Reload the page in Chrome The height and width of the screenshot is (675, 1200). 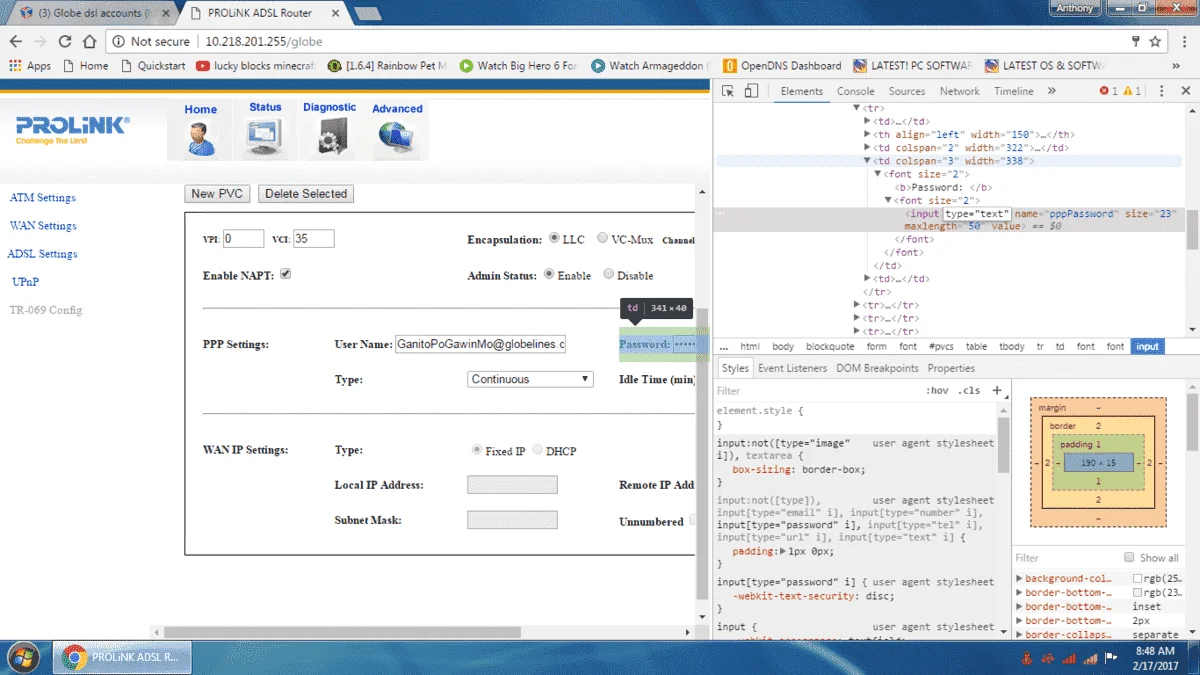coord(65,41)
